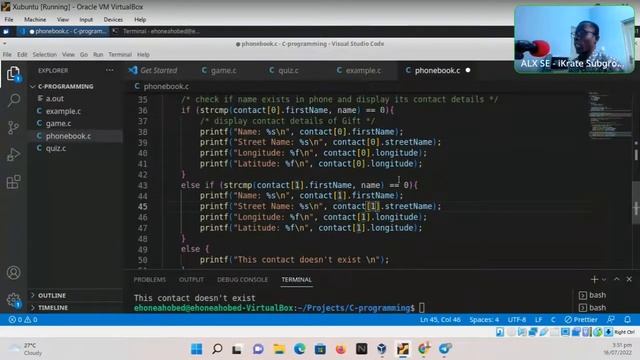Open the Run menu in VS Code
This screenshot has height=360, width=640.
click(98, 54)
